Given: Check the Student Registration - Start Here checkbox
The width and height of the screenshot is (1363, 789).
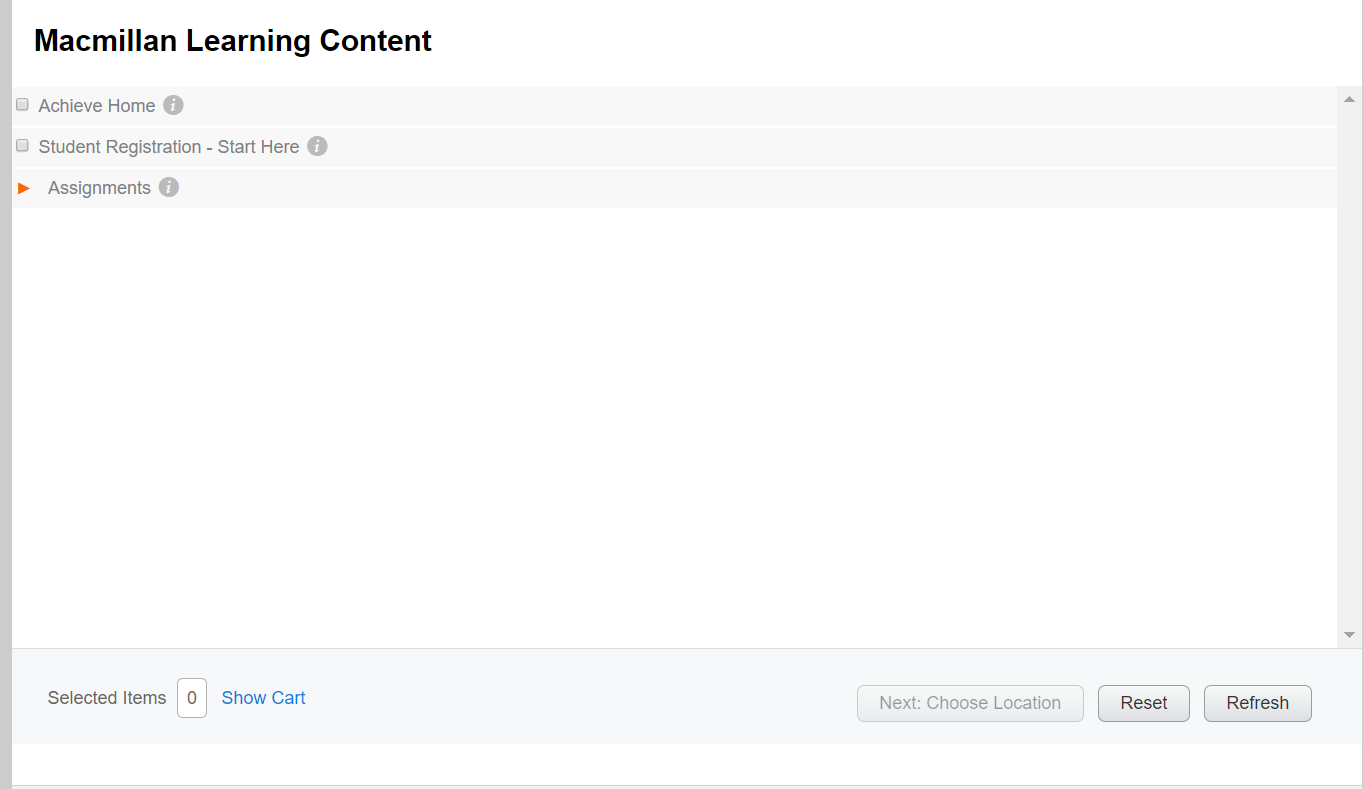Looking at the screenshot, I should (x=22, y=145).
